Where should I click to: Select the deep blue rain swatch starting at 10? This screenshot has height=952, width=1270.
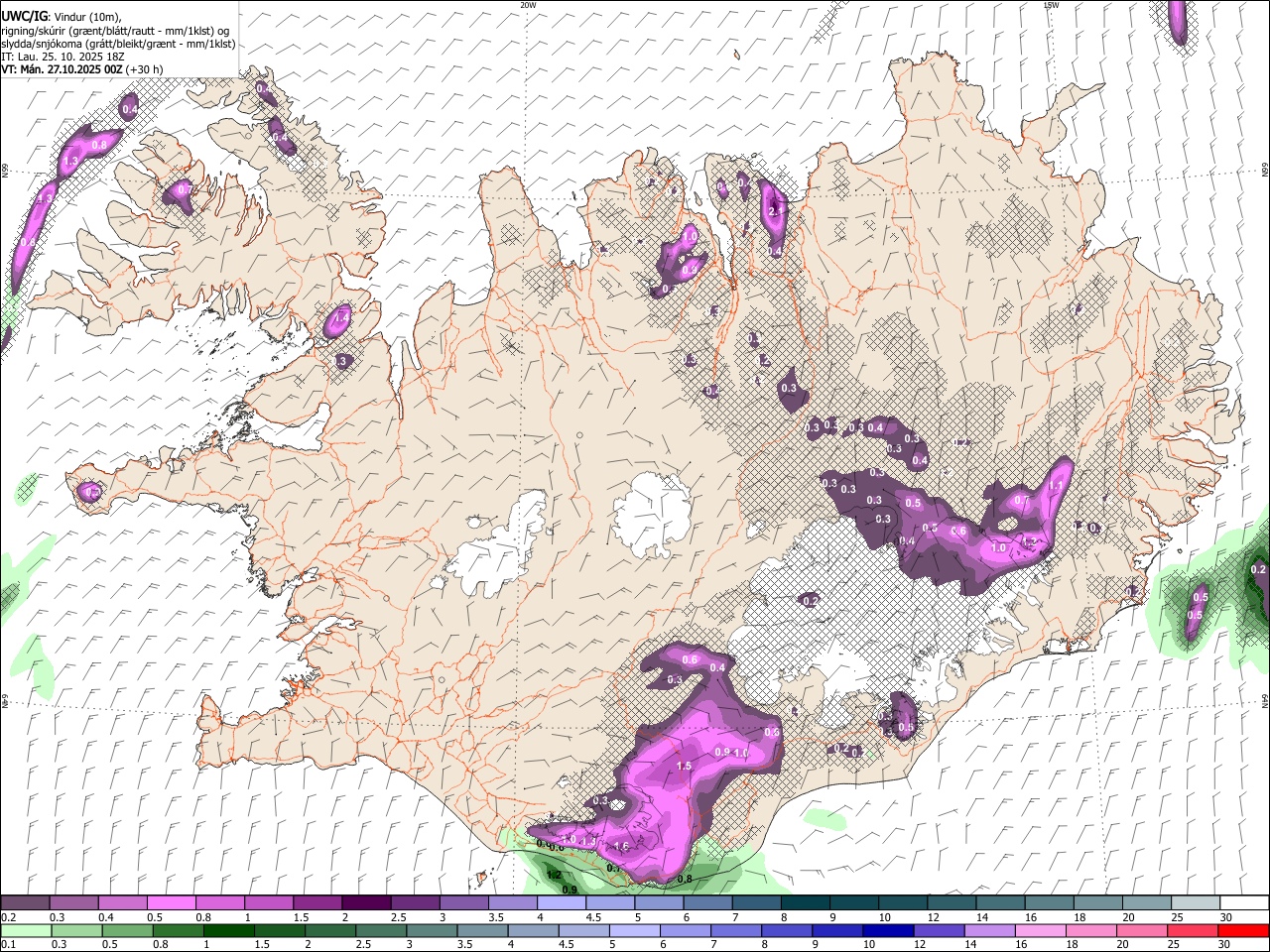889,930
